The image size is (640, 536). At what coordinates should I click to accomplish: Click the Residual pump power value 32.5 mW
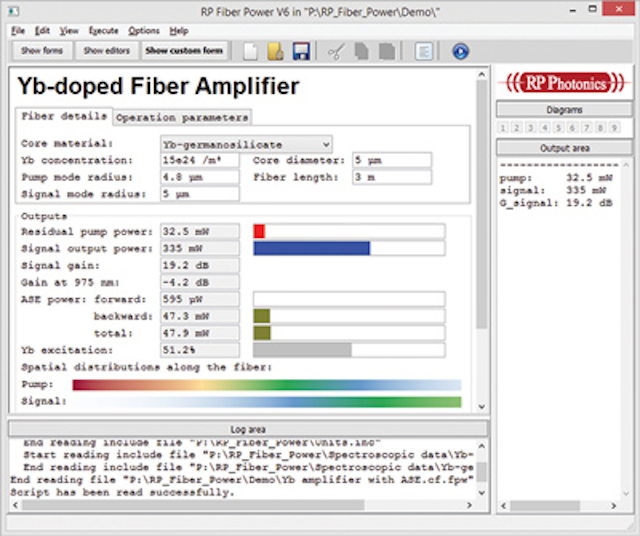[x=200, y=231]
